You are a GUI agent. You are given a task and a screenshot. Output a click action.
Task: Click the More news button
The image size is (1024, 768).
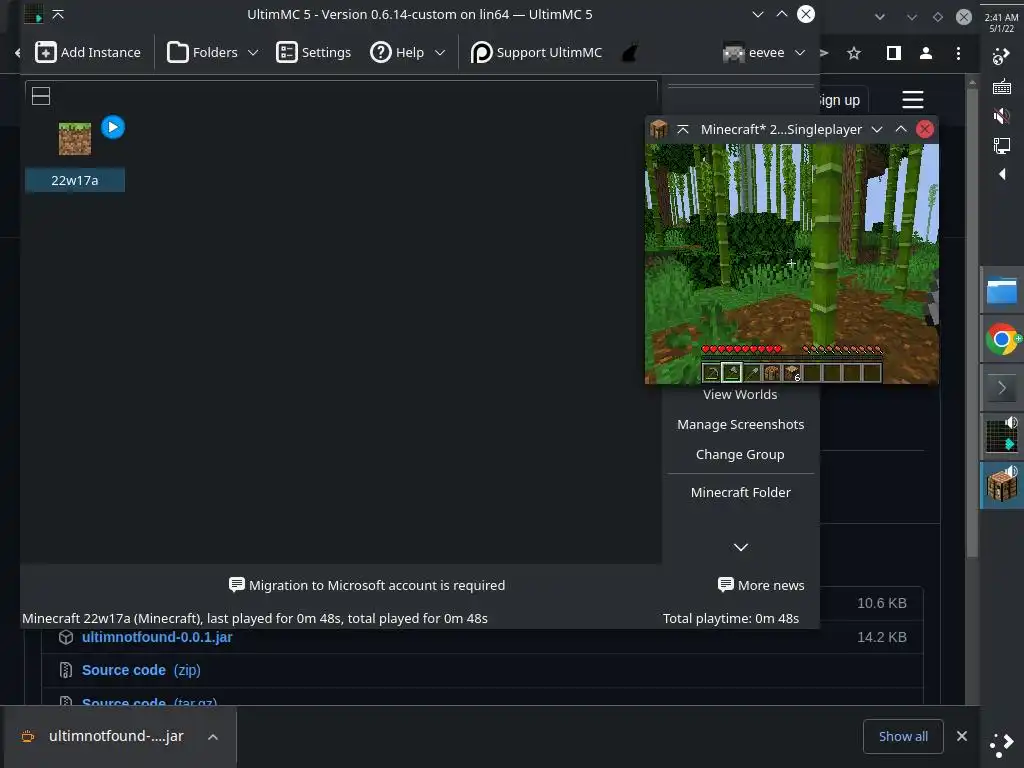pos(761,585)
